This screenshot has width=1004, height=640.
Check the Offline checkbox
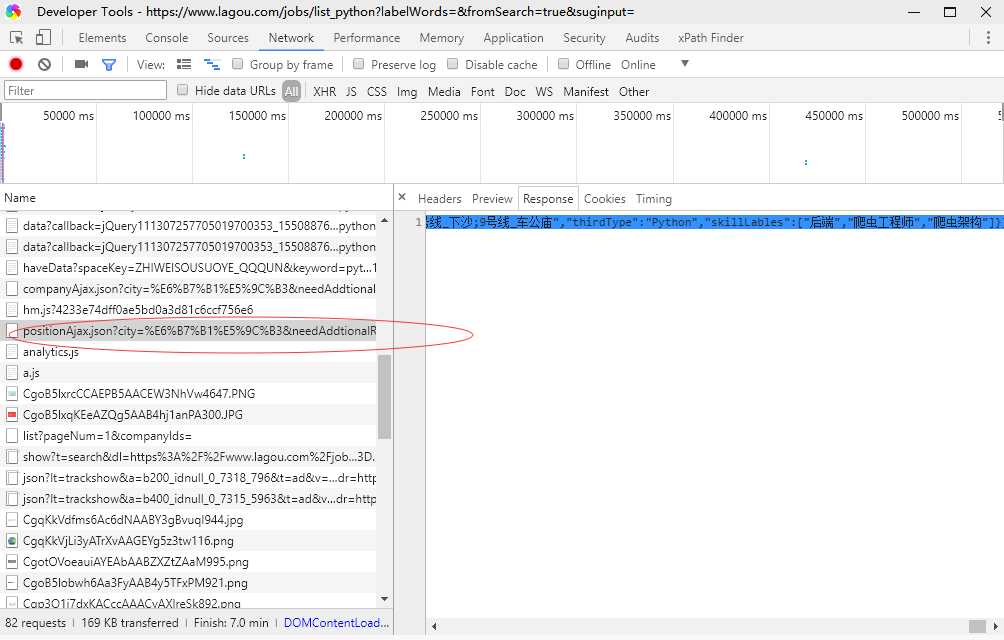pos(563,64)
